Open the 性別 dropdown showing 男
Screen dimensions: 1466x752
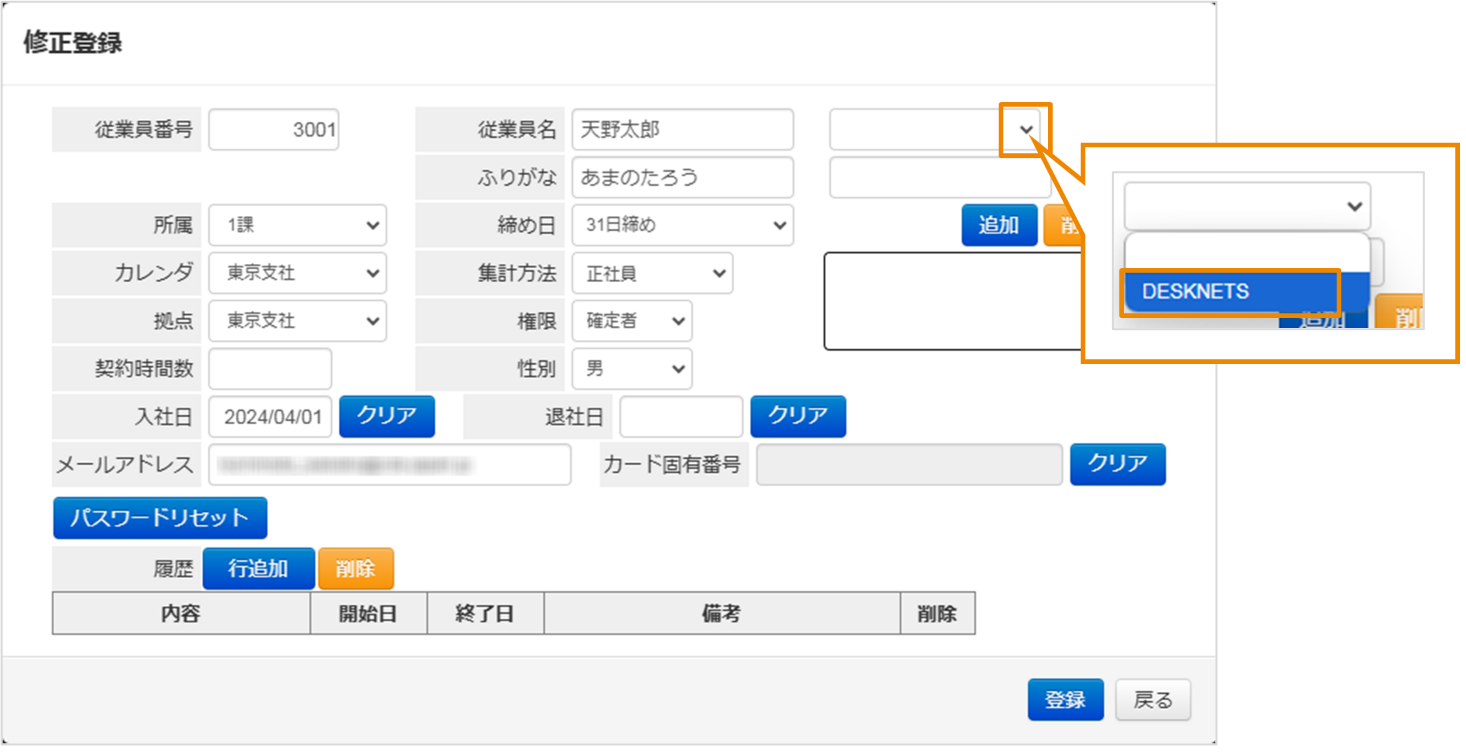[631, 369]
